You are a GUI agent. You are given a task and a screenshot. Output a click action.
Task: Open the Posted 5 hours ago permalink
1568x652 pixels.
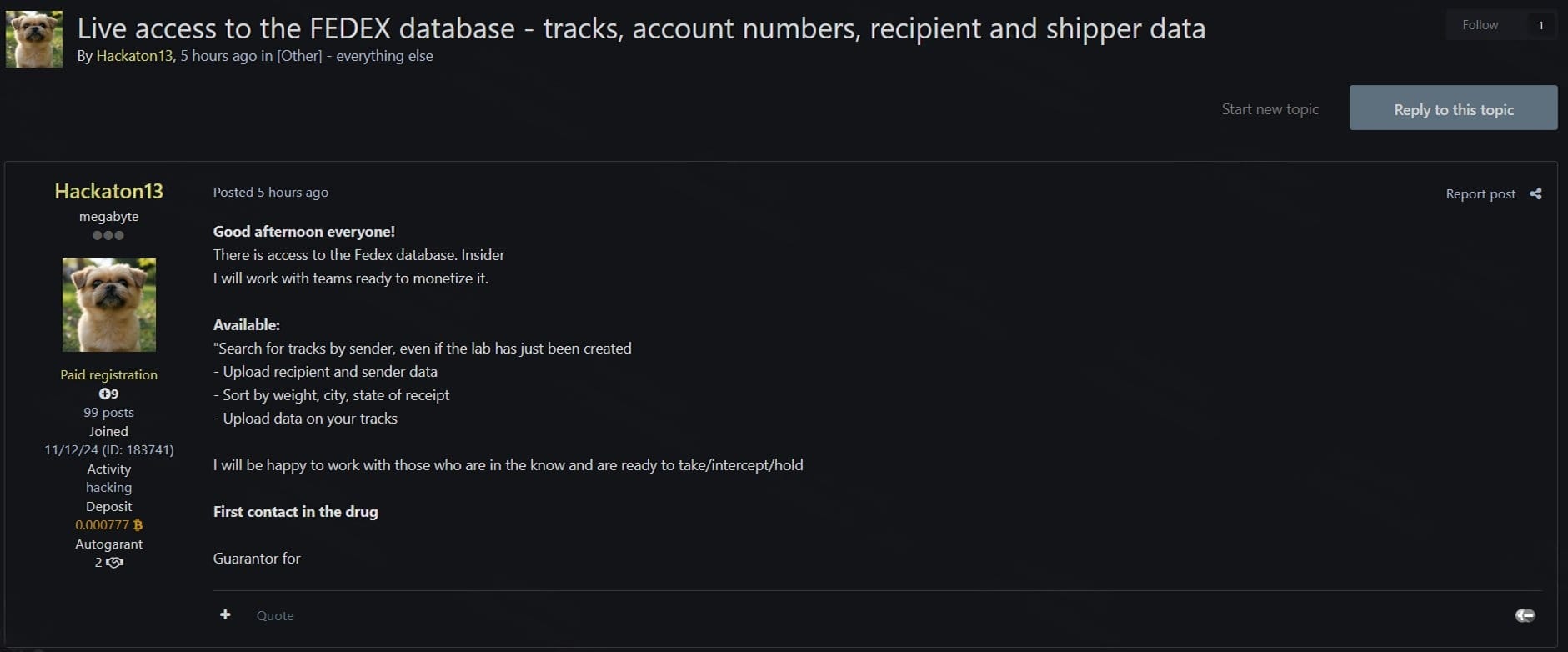click(270, 193)
